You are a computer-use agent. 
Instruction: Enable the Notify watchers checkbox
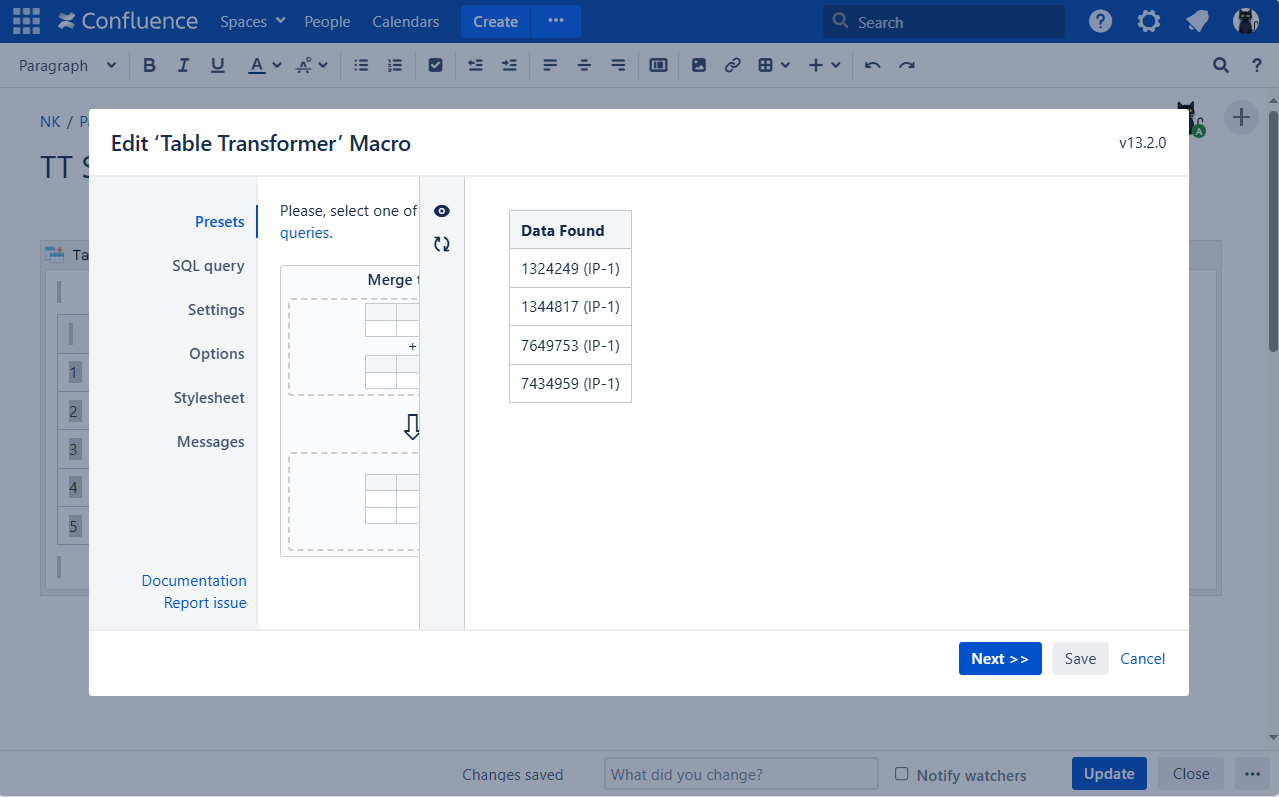pyautogui.click(x=901, y=774)
